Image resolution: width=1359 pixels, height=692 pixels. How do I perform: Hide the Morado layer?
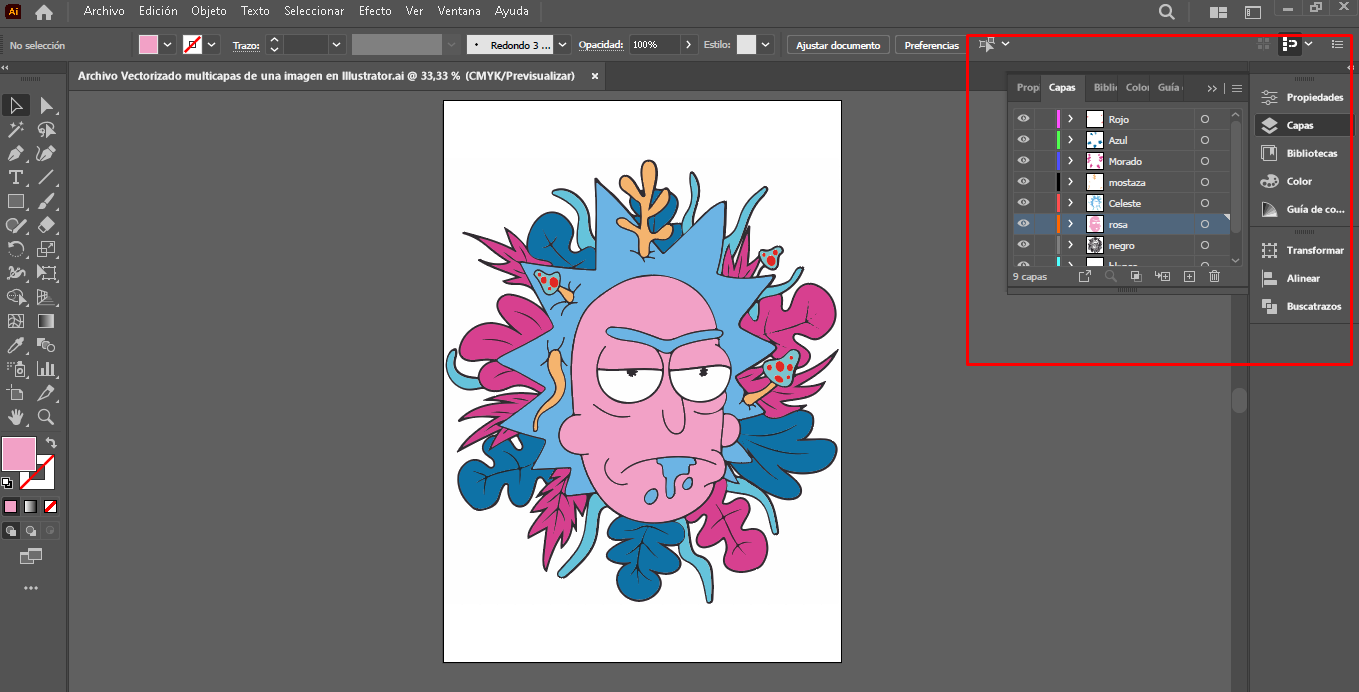pyautogui.click(x=1023, y=161)
